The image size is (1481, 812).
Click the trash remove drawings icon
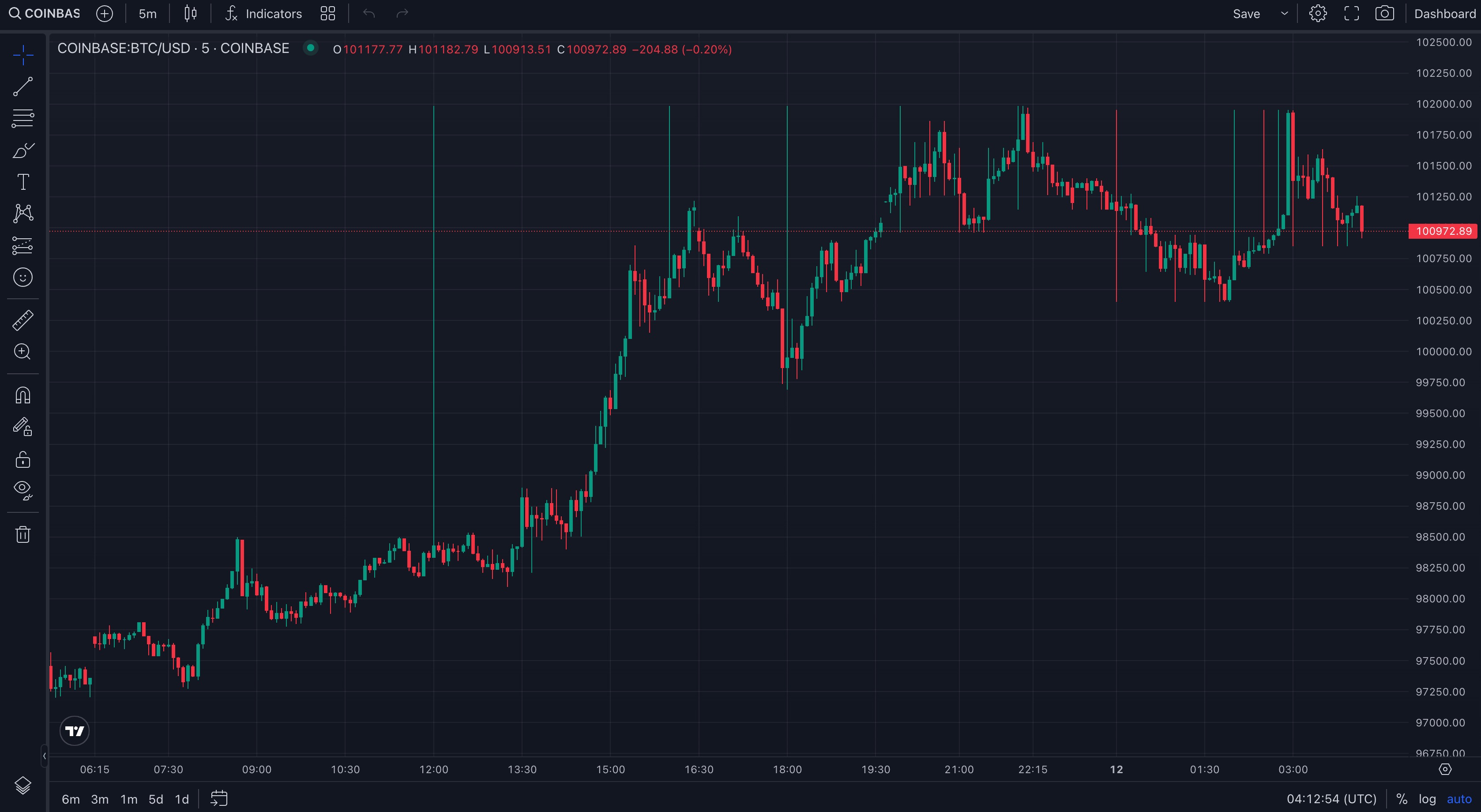pyautogui.click(x=23, y=534)
